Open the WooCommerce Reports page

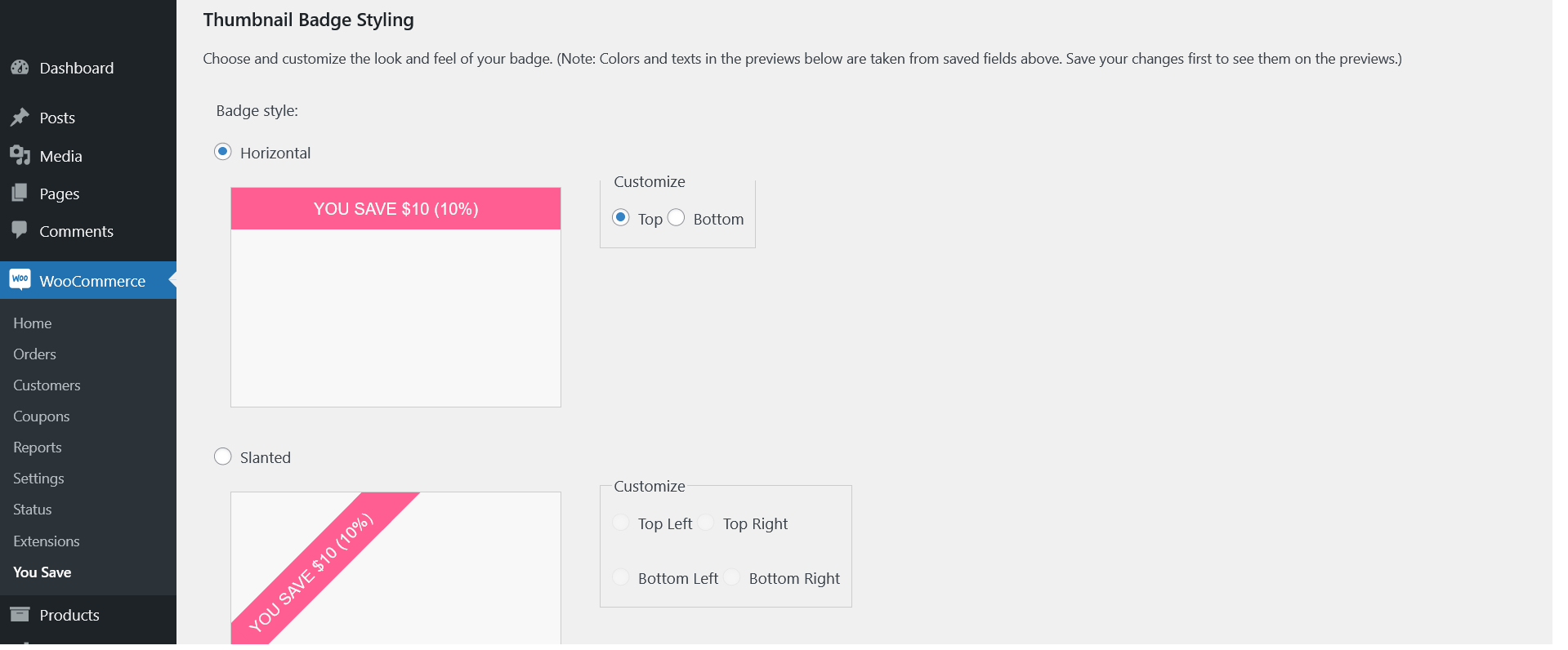[38, 447]
